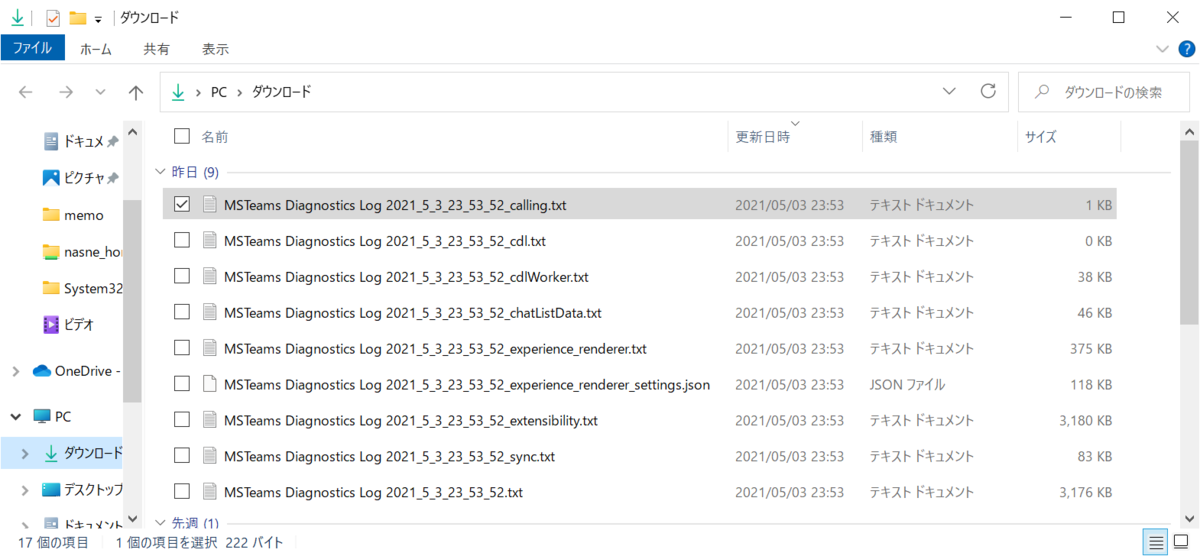
Task: Click the 23_53_52.txt document icon
Action: coord(209,492)
